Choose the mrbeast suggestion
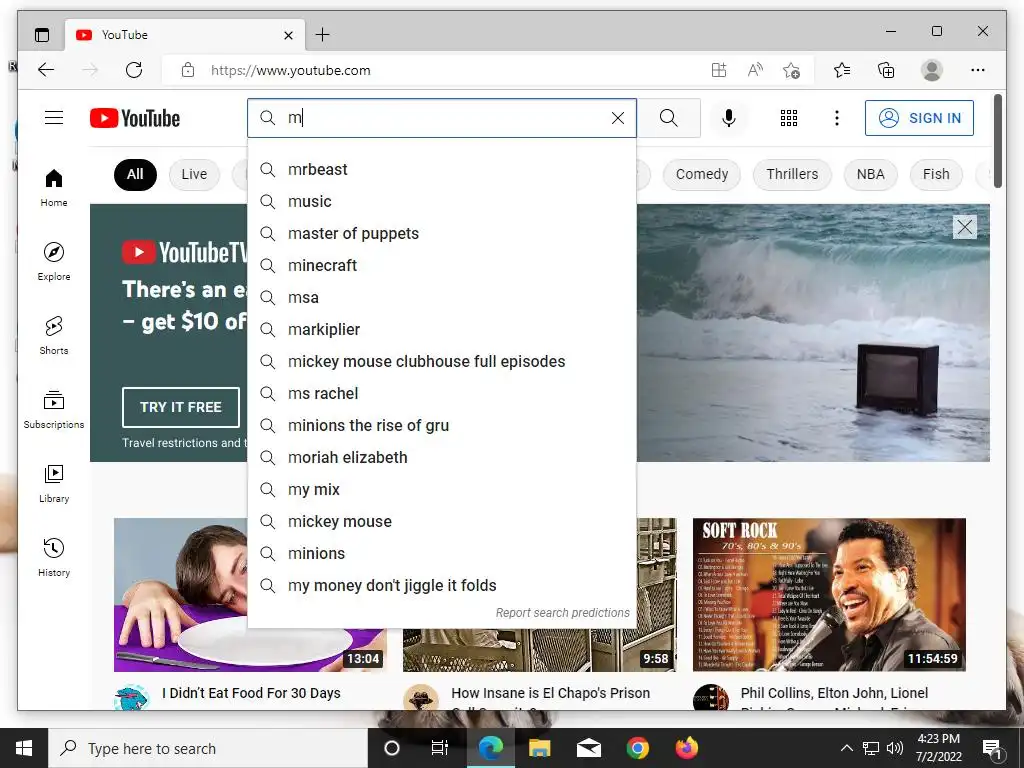Viewport: 1024px width, 768px height. 442,169
